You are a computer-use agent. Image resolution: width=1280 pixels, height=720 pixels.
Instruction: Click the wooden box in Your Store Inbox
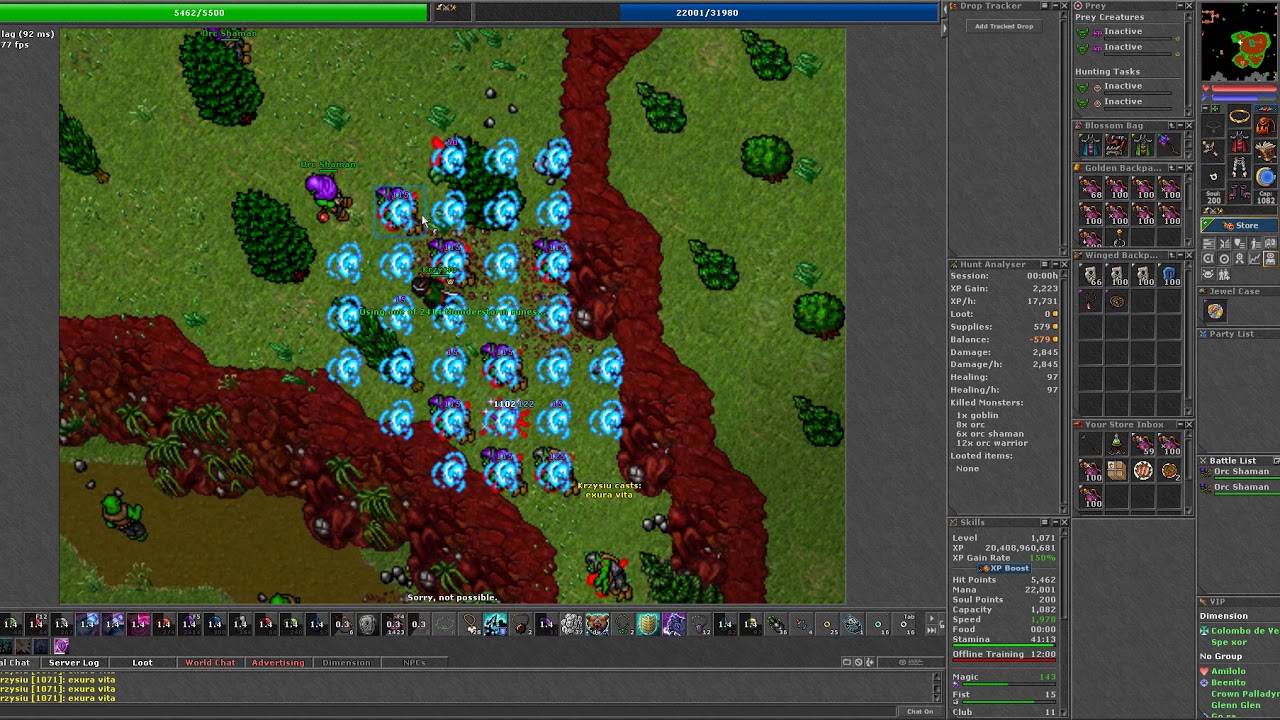[1116, 470]
